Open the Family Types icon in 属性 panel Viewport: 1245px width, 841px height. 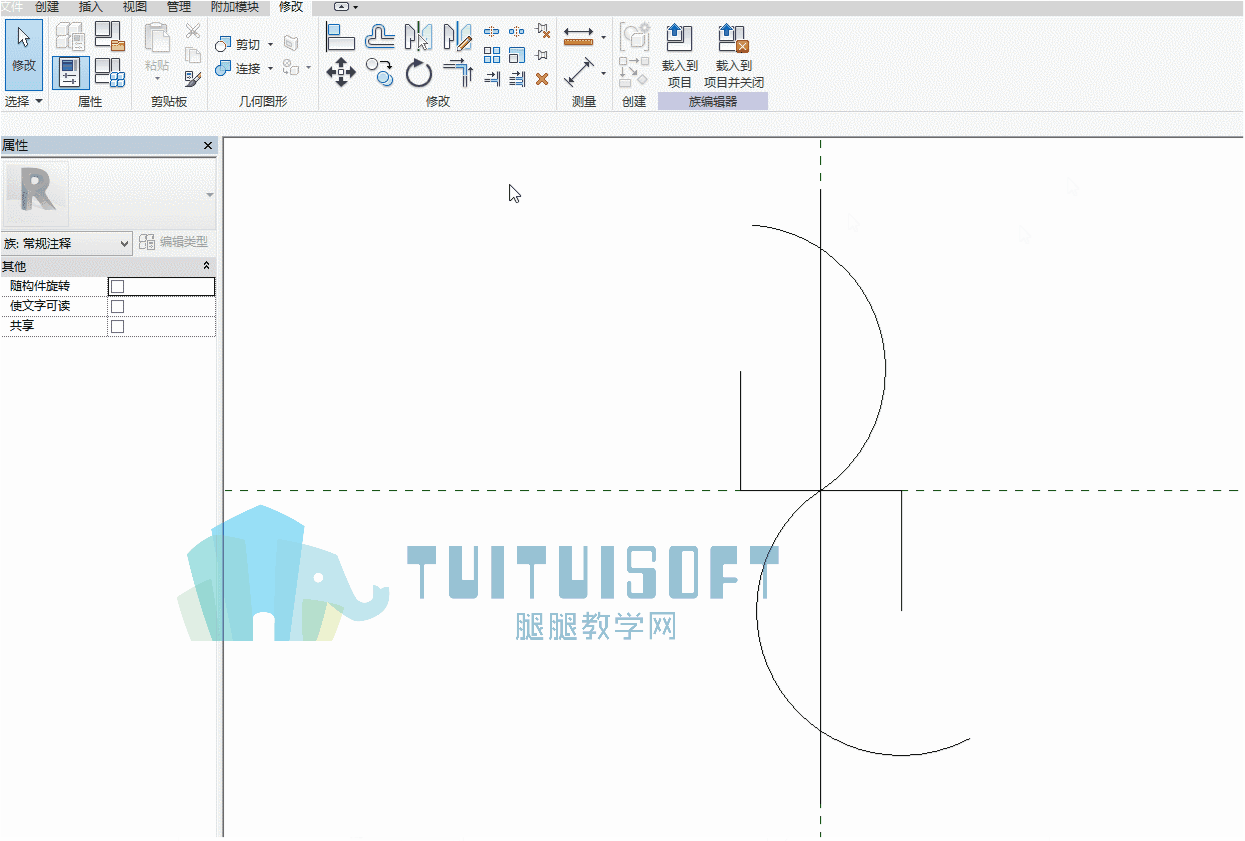(110, 73)
